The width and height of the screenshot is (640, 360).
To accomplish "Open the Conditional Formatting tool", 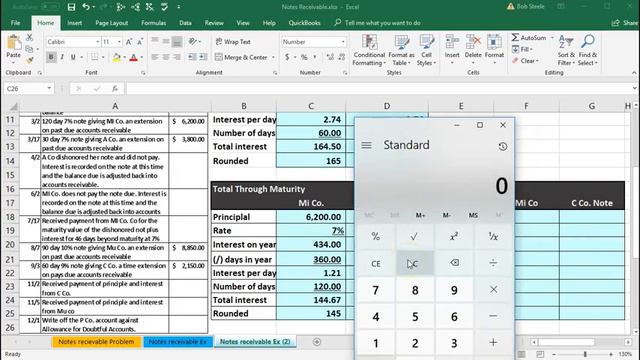I will (x=369, y=50).
